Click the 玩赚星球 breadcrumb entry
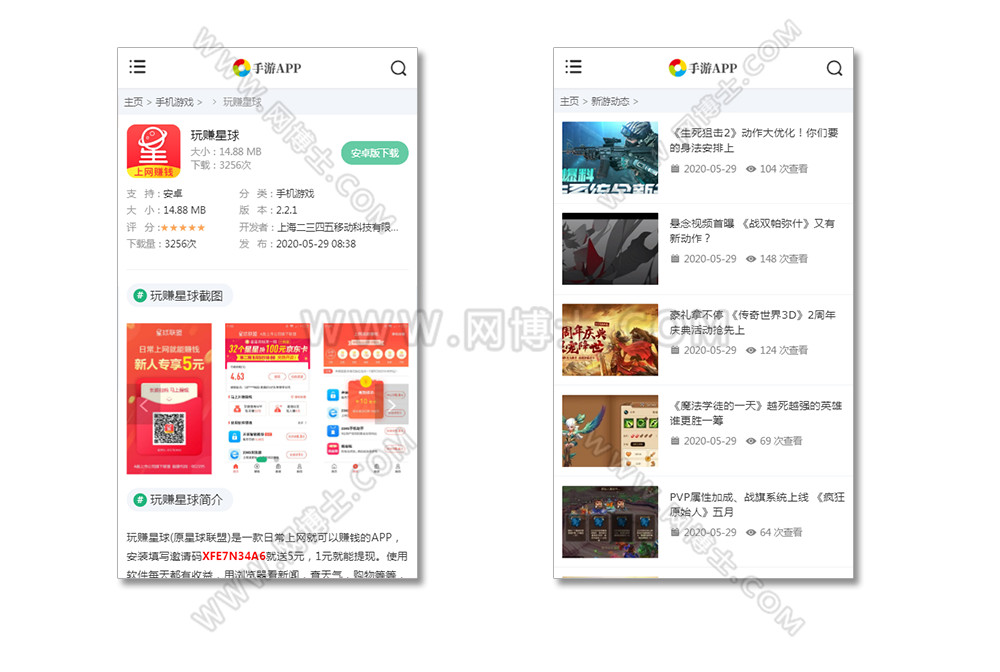Screen dimensions: 1000x672 click(242, 102)
